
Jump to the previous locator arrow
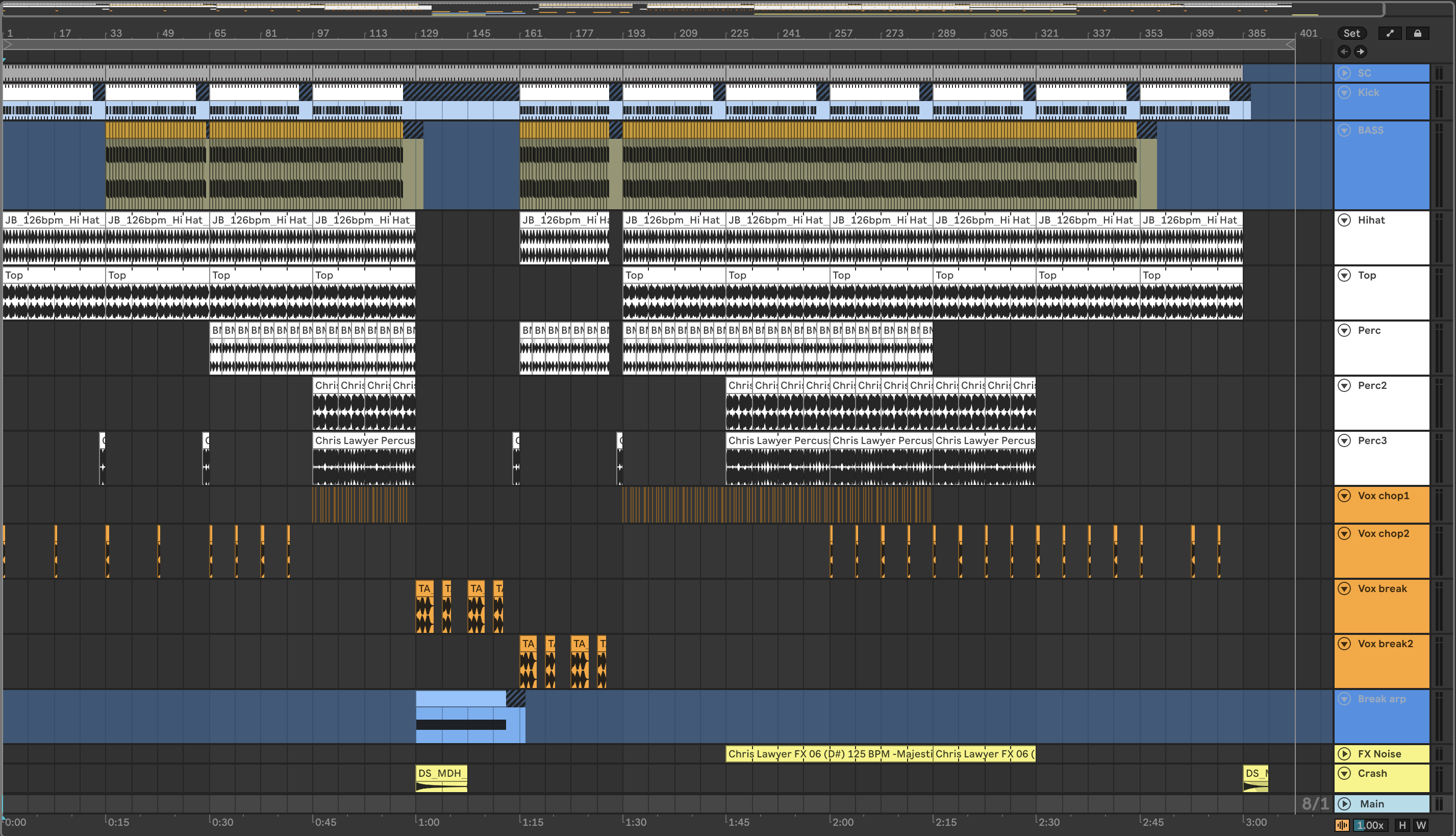coord(1344,52)
